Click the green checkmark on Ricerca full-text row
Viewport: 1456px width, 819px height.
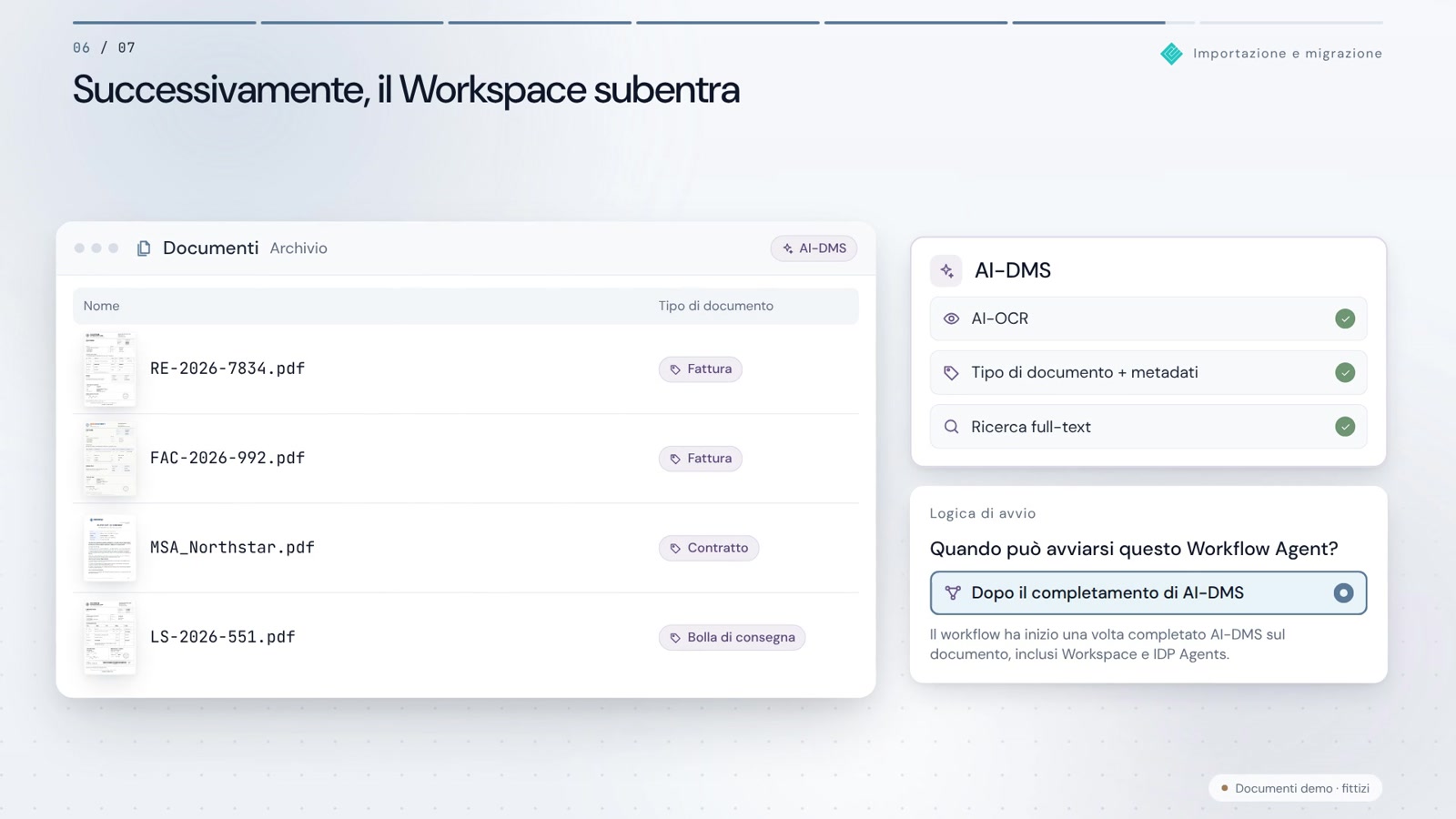[1345, 427]
